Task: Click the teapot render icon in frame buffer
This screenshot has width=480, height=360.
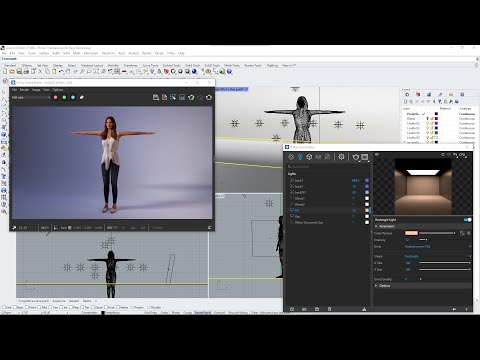Action: 191,97
